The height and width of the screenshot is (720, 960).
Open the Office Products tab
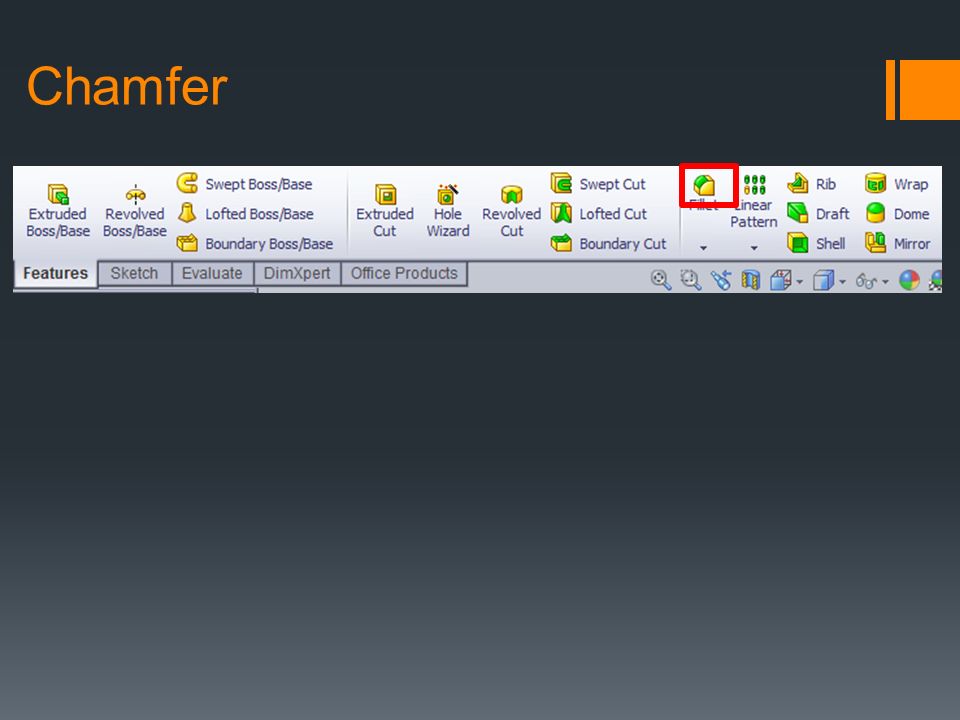[404, 273]
